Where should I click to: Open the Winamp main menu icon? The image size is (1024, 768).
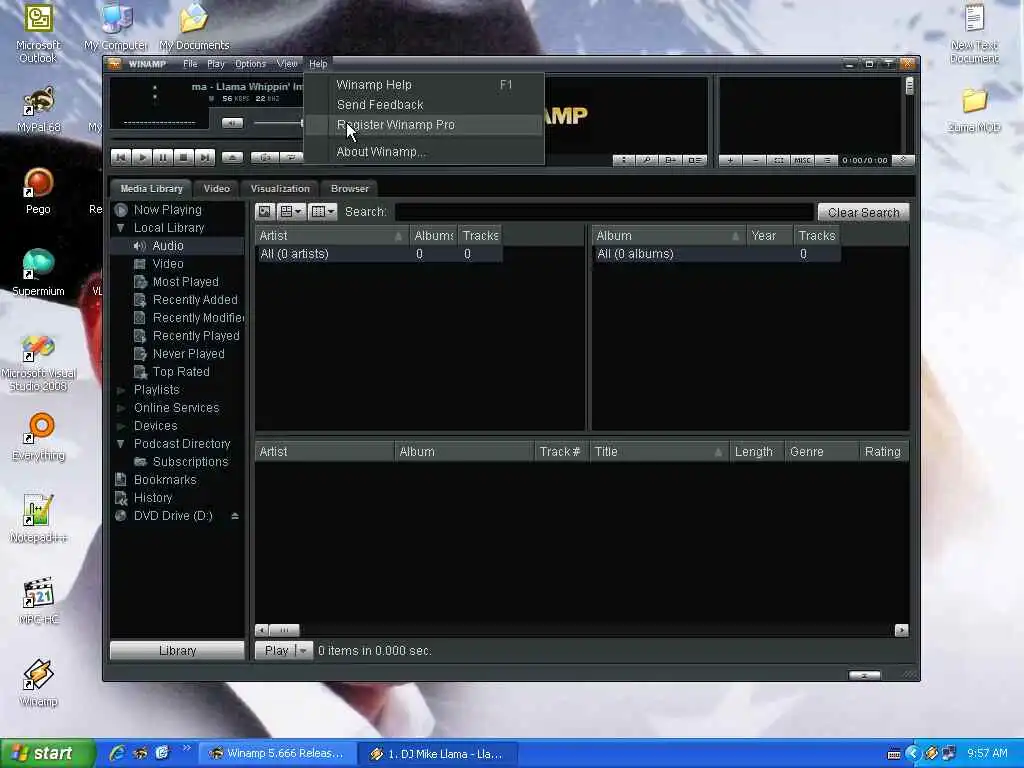pyautogui.click(x=115, y=63)
